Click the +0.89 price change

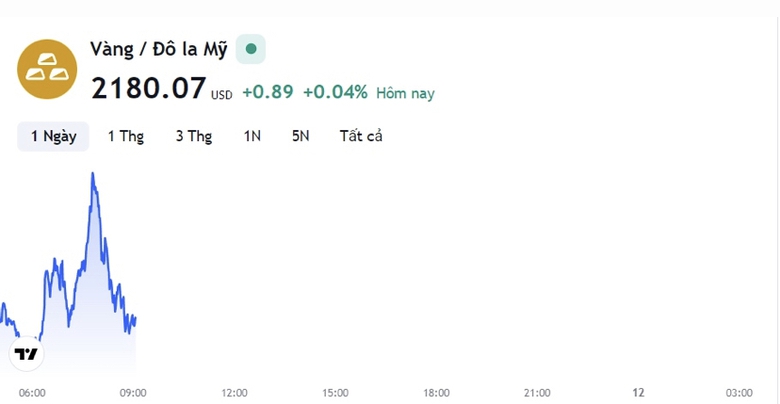pyautogui.click(x=267, y=92)
